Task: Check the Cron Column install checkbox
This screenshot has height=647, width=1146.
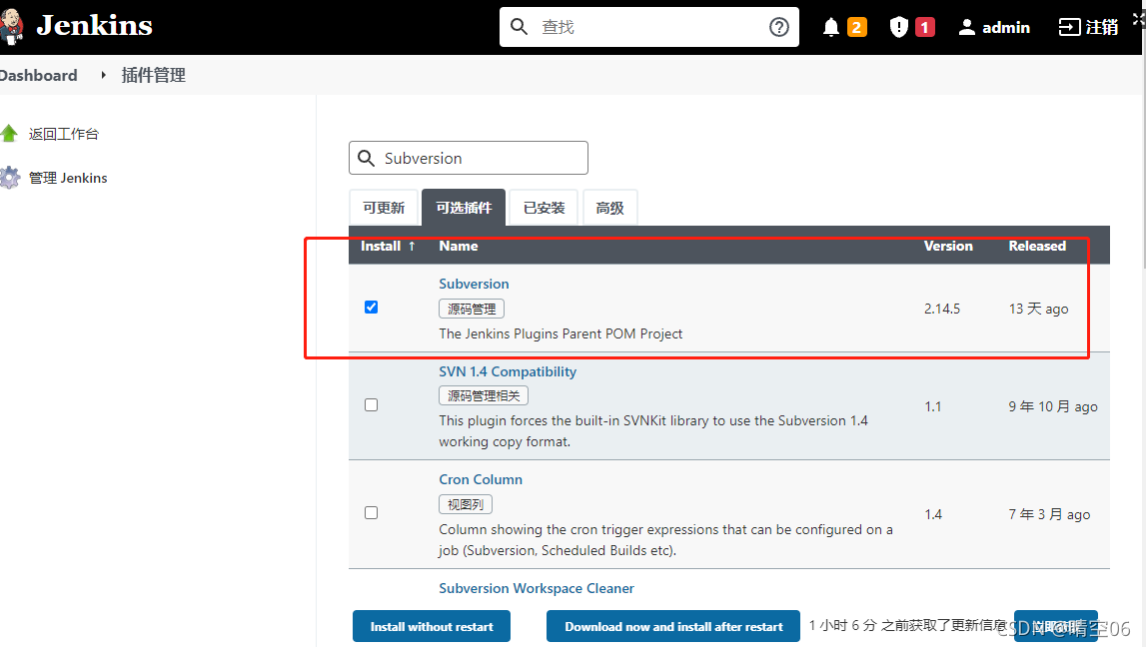Action: [371, 512]
